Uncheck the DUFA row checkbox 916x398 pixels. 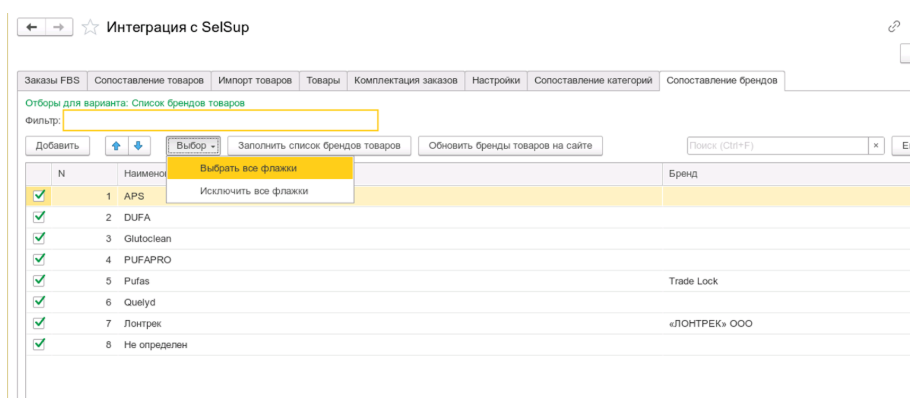pos(39,217)
